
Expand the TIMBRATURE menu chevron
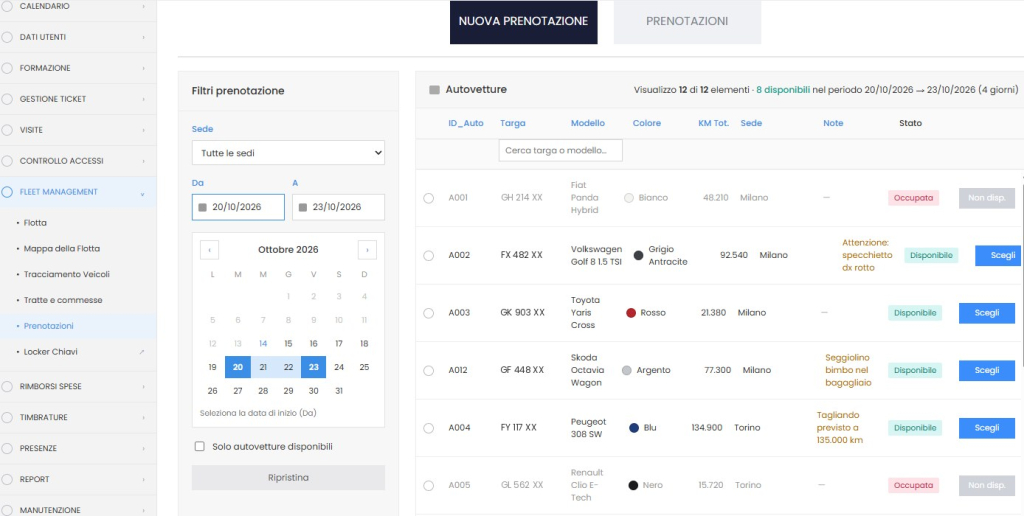click(144, 417)
